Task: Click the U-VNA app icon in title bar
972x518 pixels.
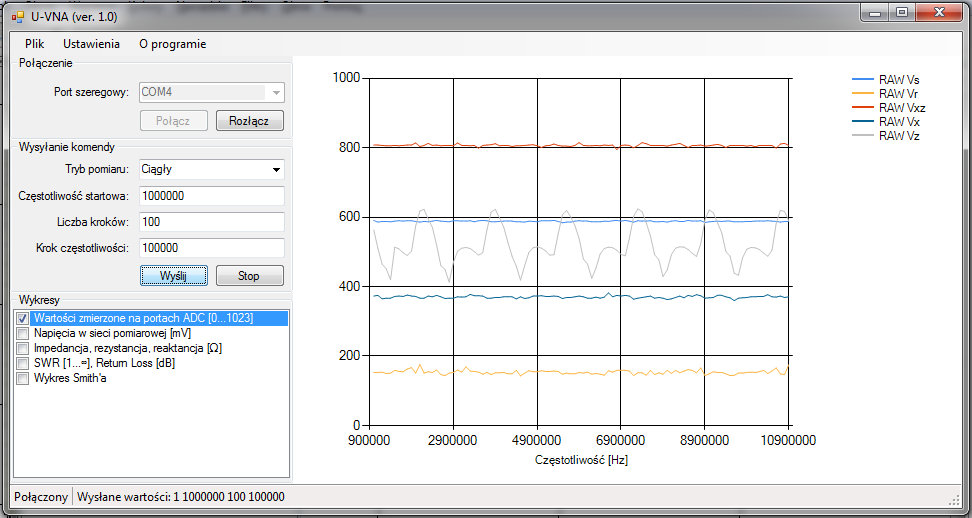Action: click(17, 17)
